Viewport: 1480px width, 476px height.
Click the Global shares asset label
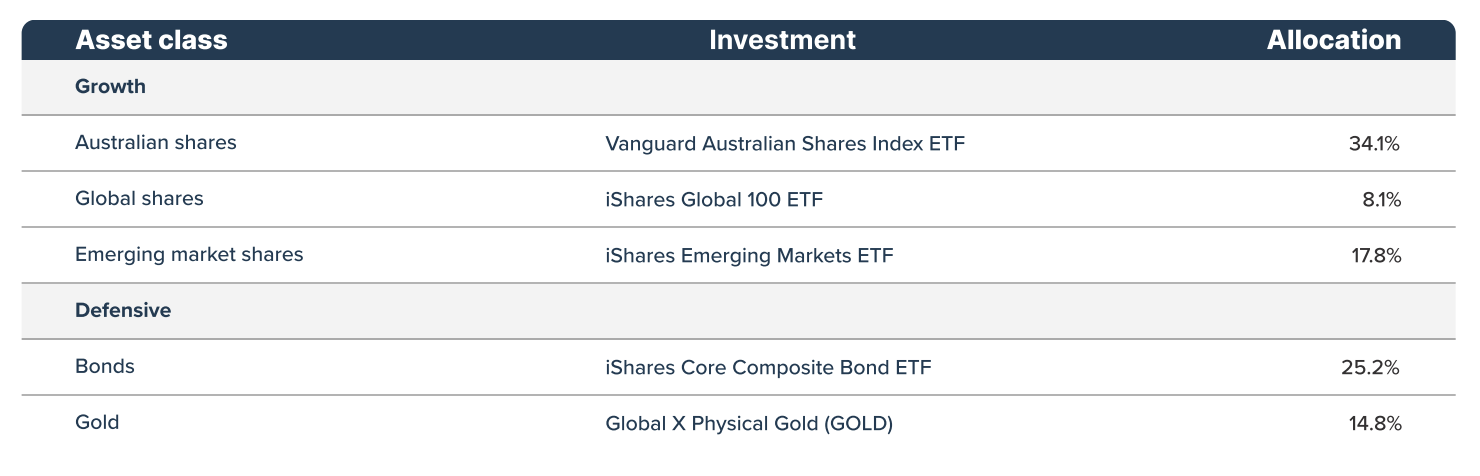(x=139, y=199)
